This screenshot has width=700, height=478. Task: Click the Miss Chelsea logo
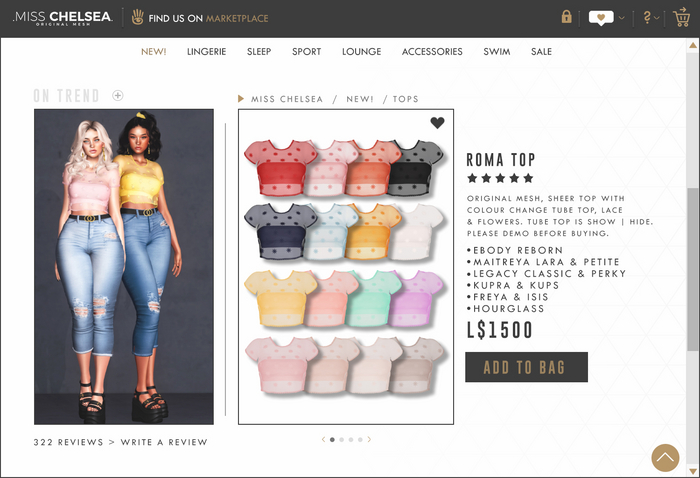pos(62,18)
